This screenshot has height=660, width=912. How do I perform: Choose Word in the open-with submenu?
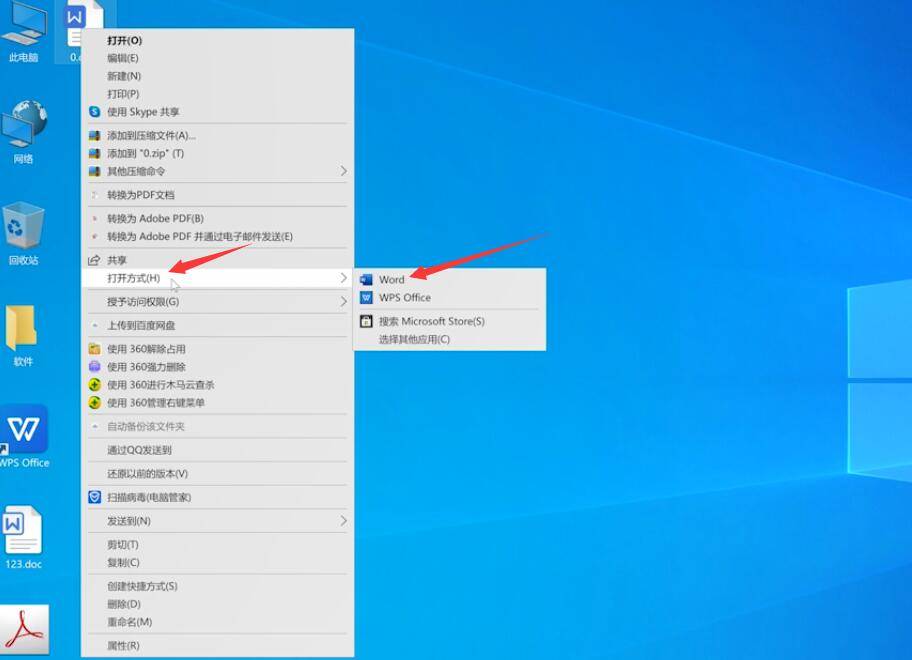(391, 280)
